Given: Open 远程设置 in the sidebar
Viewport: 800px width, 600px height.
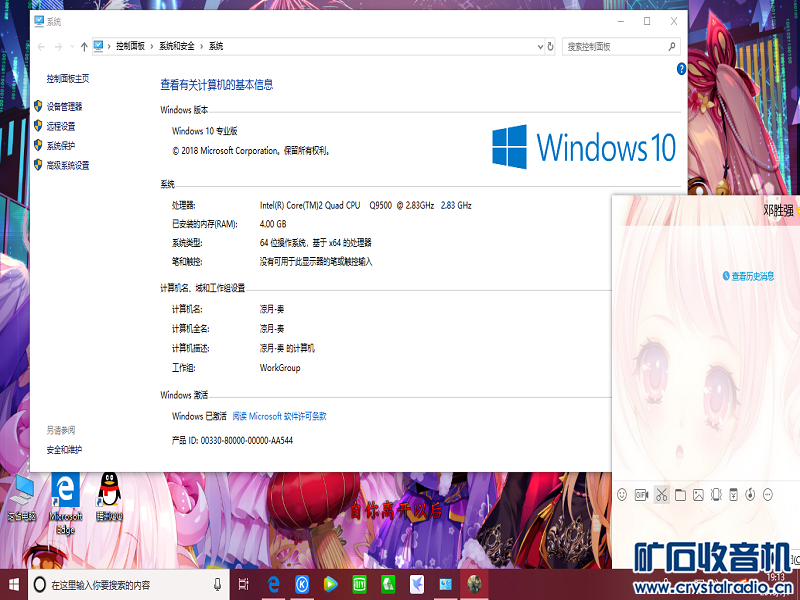Looking at the screenshot, I should pos(61,126).
